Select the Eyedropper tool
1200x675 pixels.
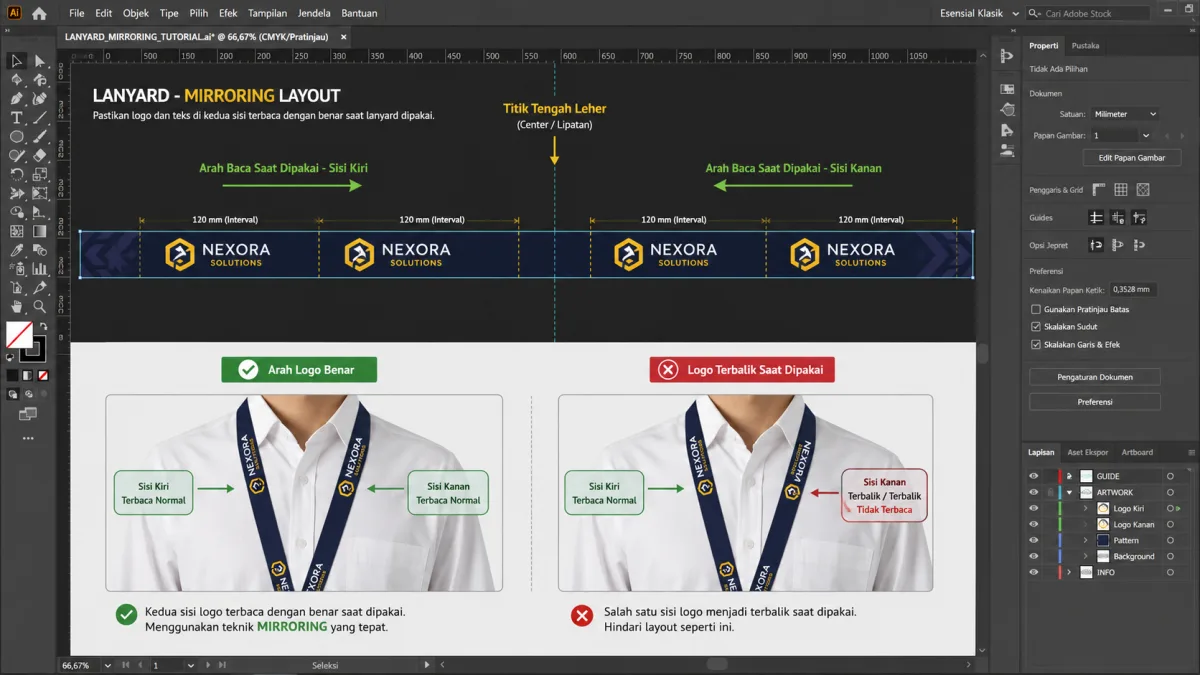click(x=16, y=250)
